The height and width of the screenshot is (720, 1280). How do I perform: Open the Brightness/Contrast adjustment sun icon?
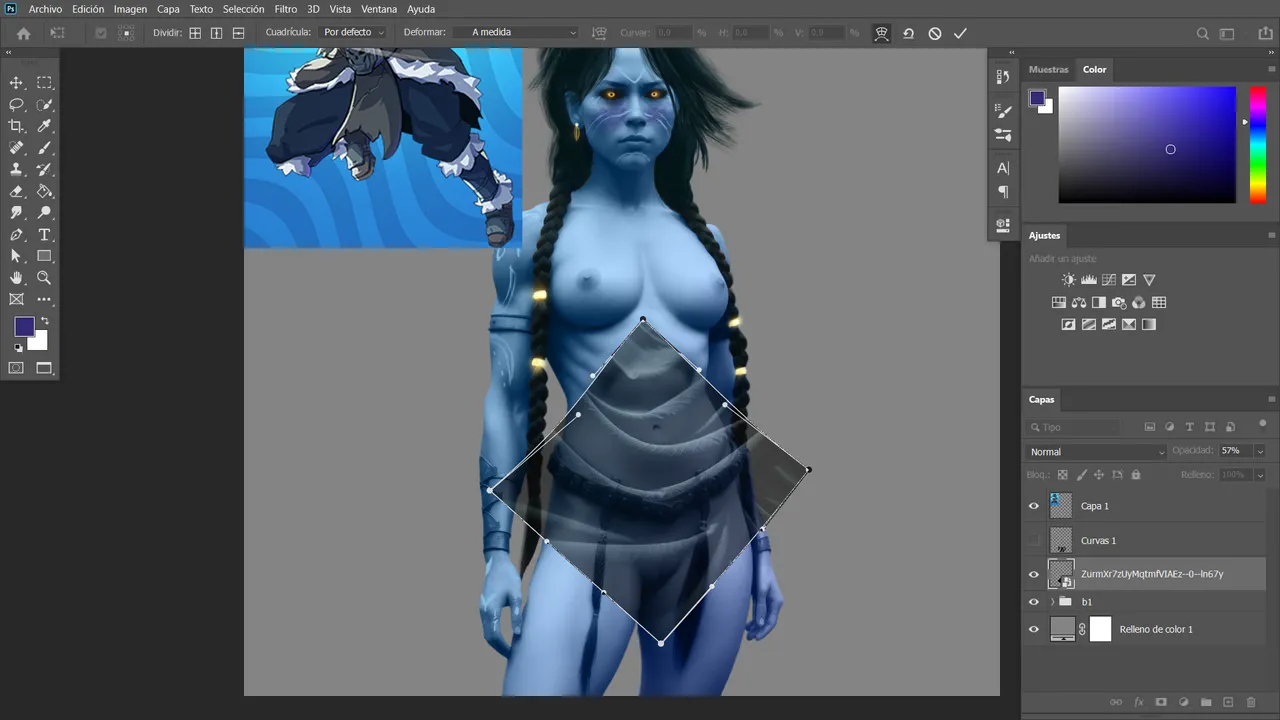click(x=1069, y=280)
